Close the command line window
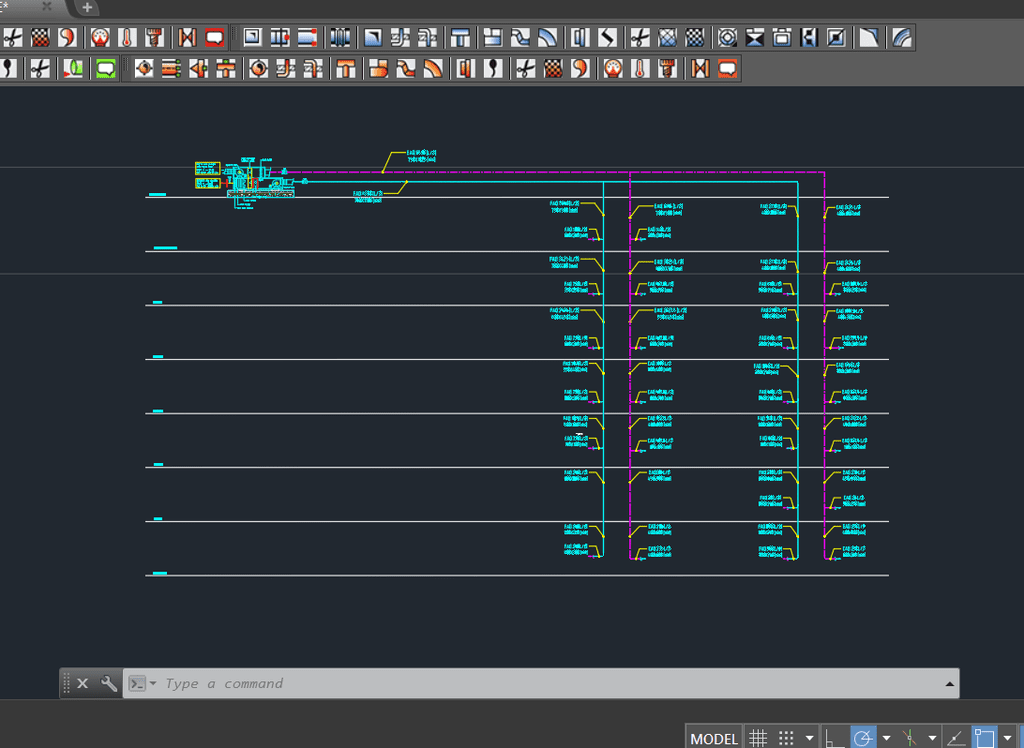Image resolution: width=1024 pixels, height=748 pixels. tap(83, 683)
